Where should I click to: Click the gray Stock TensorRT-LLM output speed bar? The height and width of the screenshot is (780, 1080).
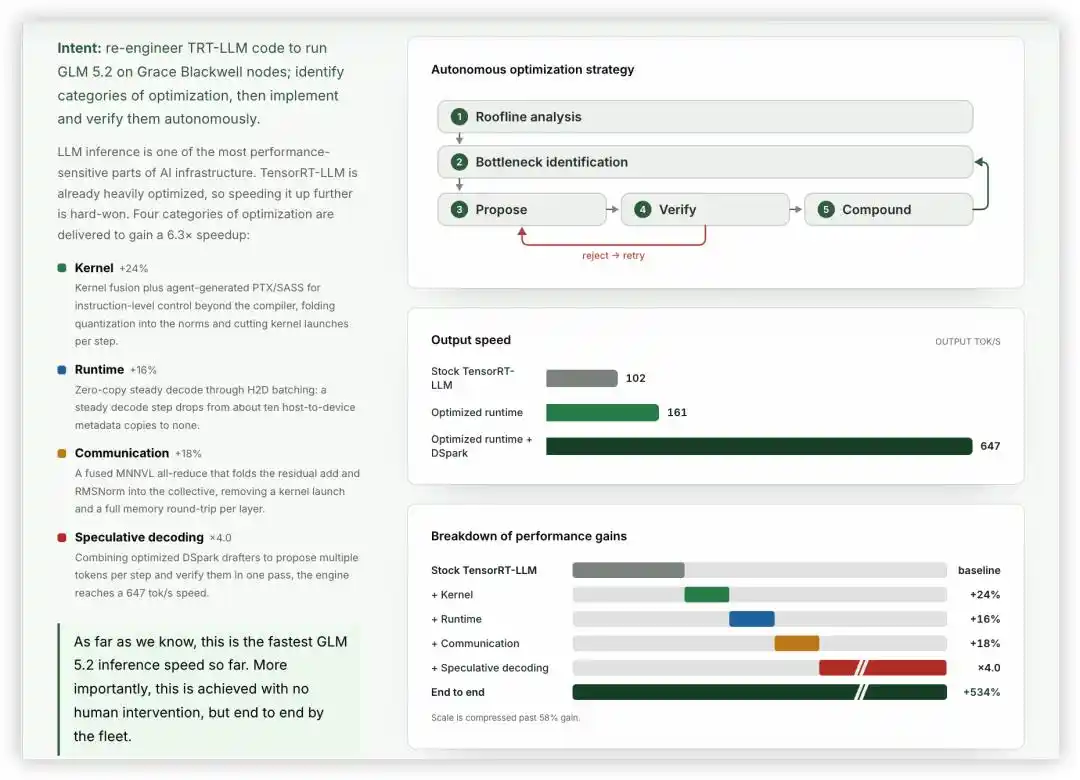pos(581,378)
